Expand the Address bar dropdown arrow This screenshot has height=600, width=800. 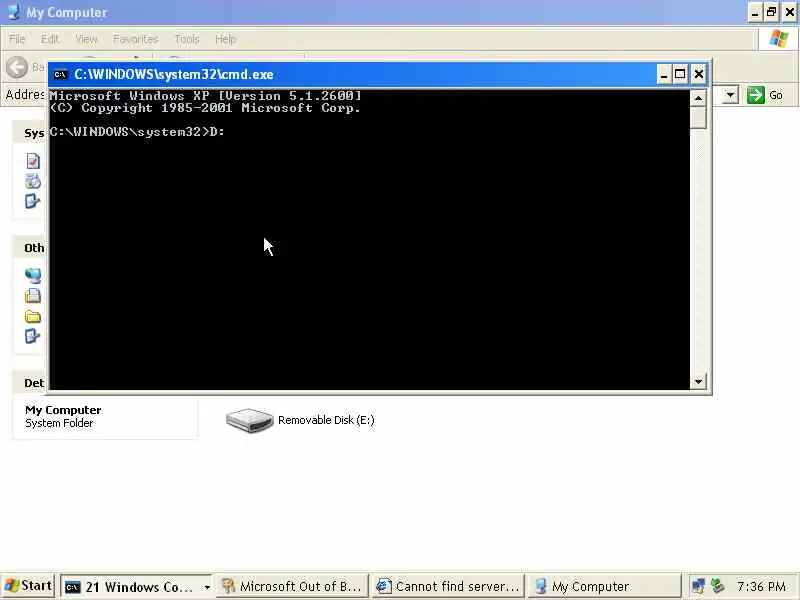coord(731,95)
